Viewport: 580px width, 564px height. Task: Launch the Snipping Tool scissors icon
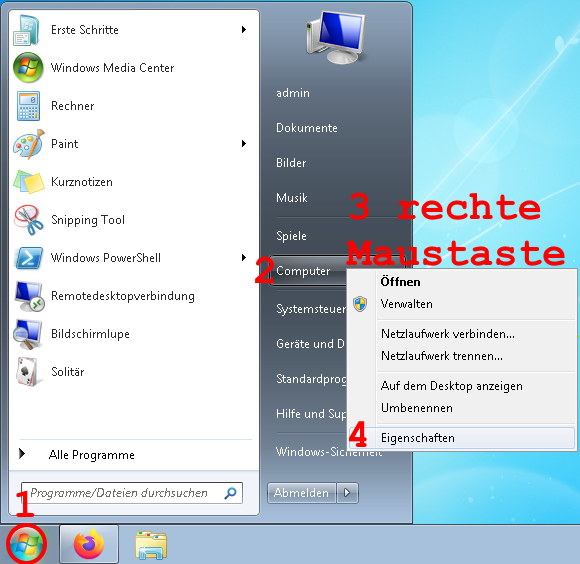(x=28, y=220)
